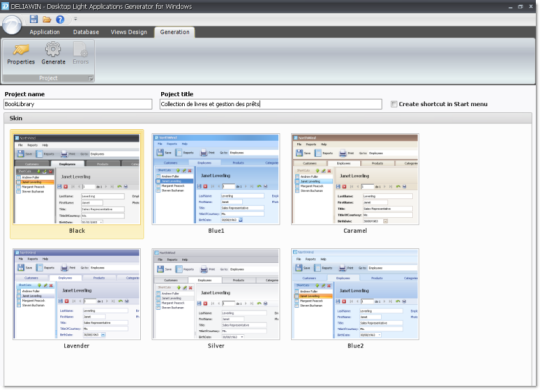Select the Blue1 skin thumbnail
540x390 pixels.
coord(216,179)
